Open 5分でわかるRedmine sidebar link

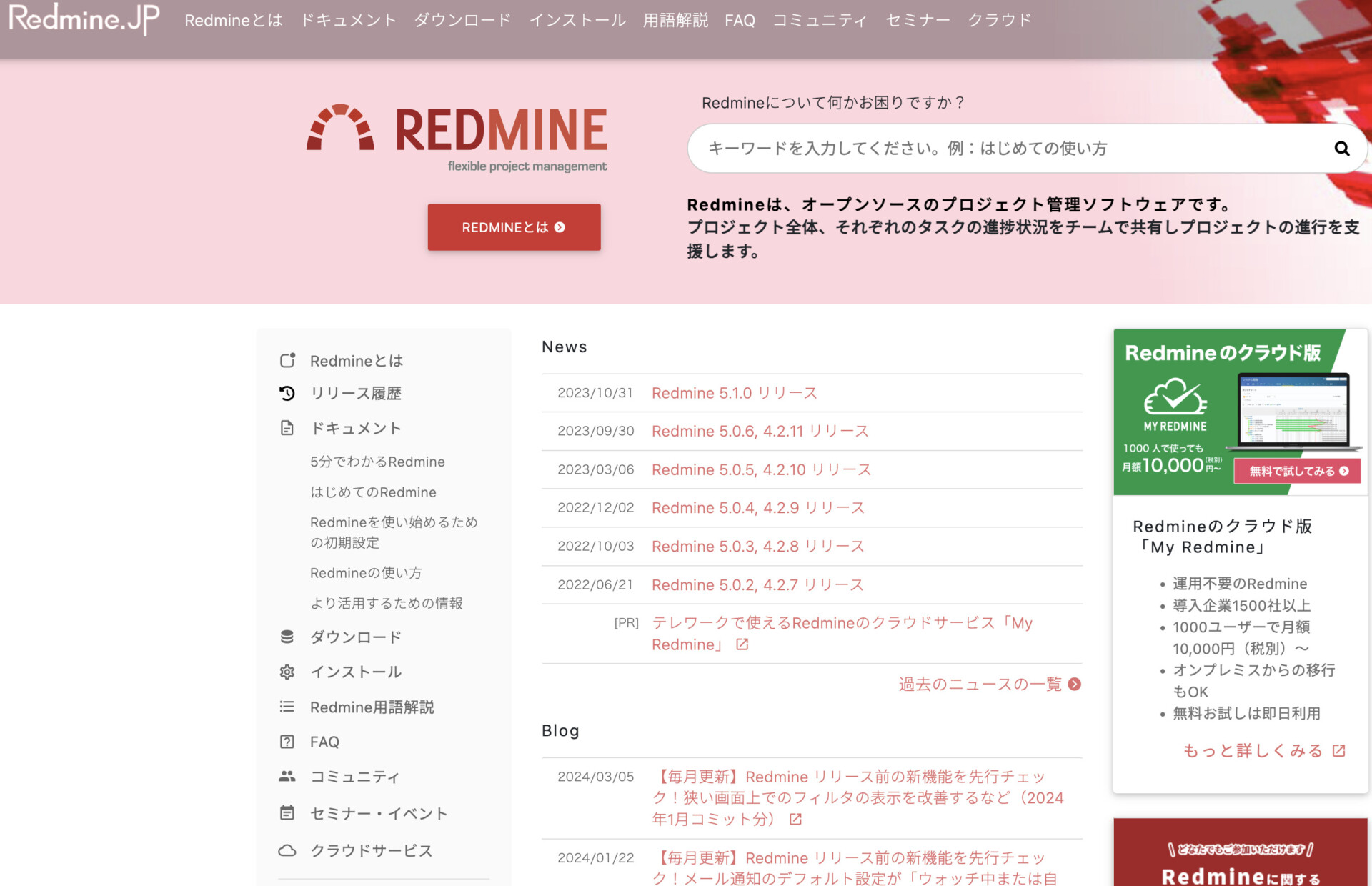tap(377, 462)
